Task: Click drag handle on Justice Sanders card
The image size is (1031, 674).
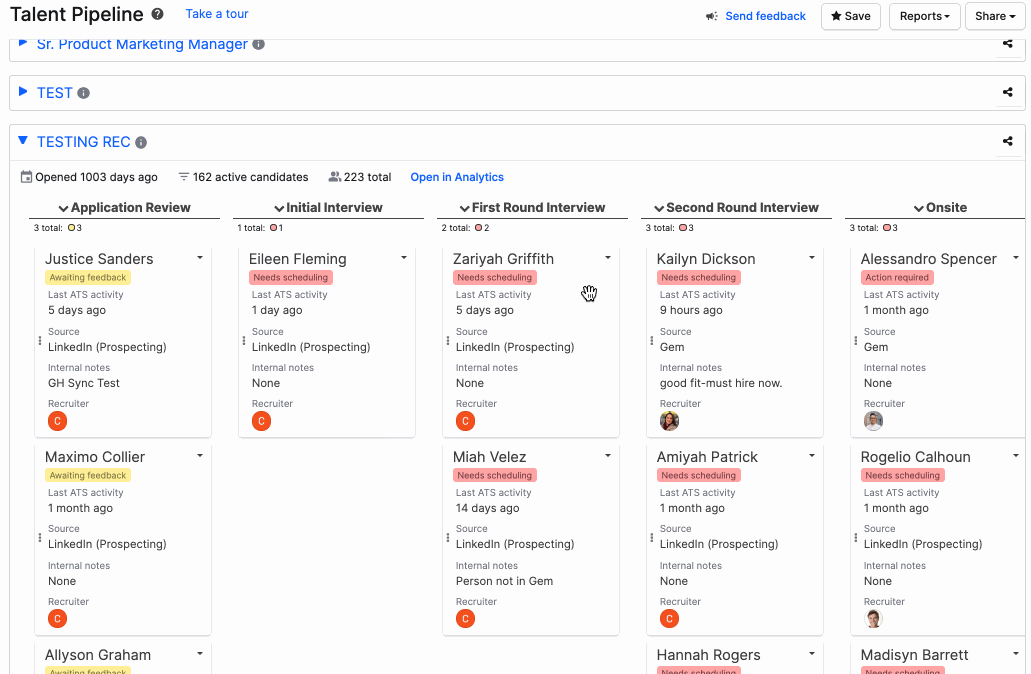Action: [40, 341]
